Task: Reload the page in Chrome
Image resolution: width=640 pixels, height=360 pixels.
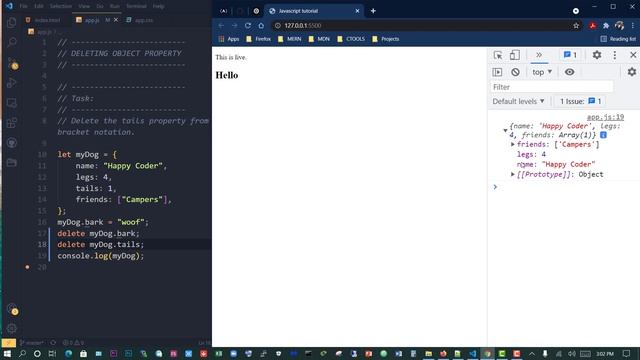Action: coord(248,25)
